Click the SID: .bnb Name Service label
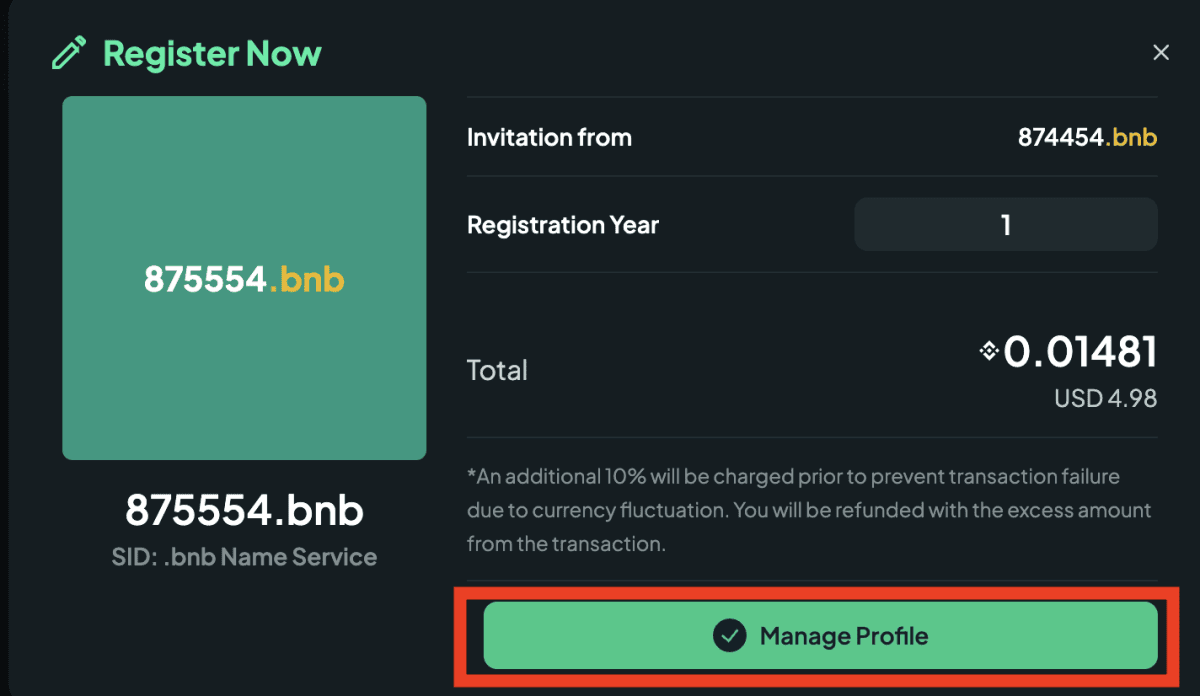Image resolution: width=1200 pixels, height=696 pixels. click(244, 557)
